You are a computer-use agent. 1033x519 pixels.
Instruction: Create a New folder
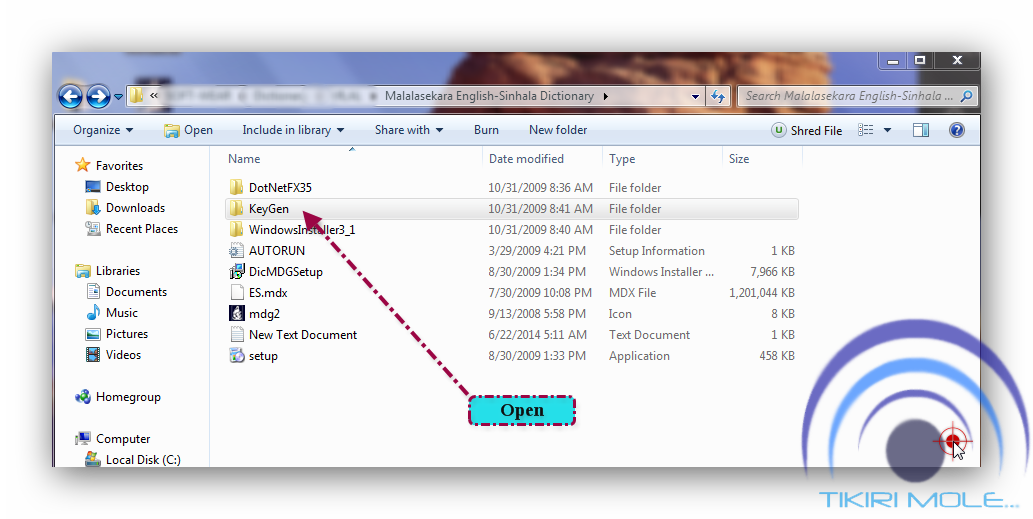(558, 130)
